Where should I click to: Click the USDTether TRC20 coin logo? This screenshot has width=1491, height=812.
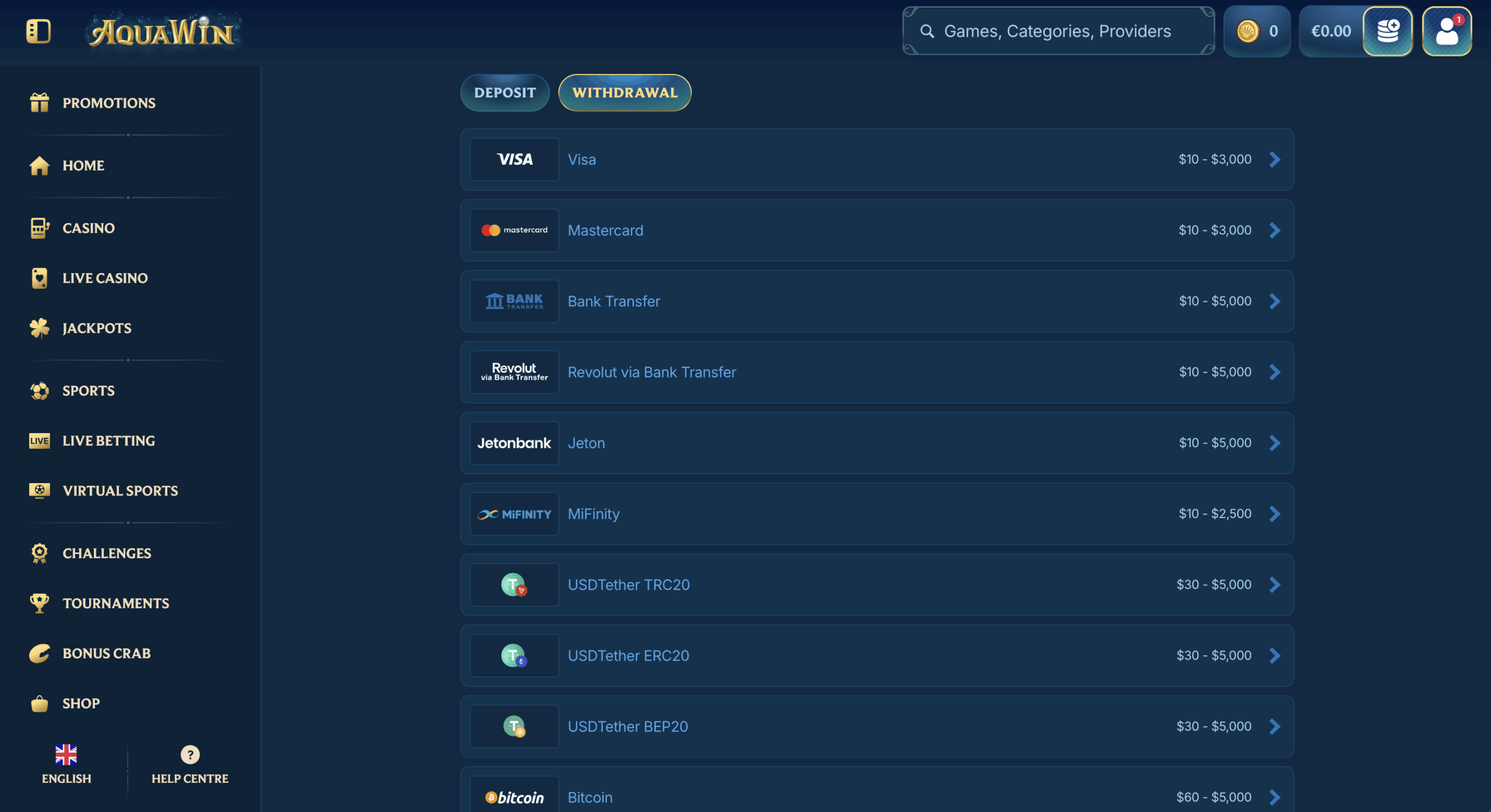coord(514,584)
